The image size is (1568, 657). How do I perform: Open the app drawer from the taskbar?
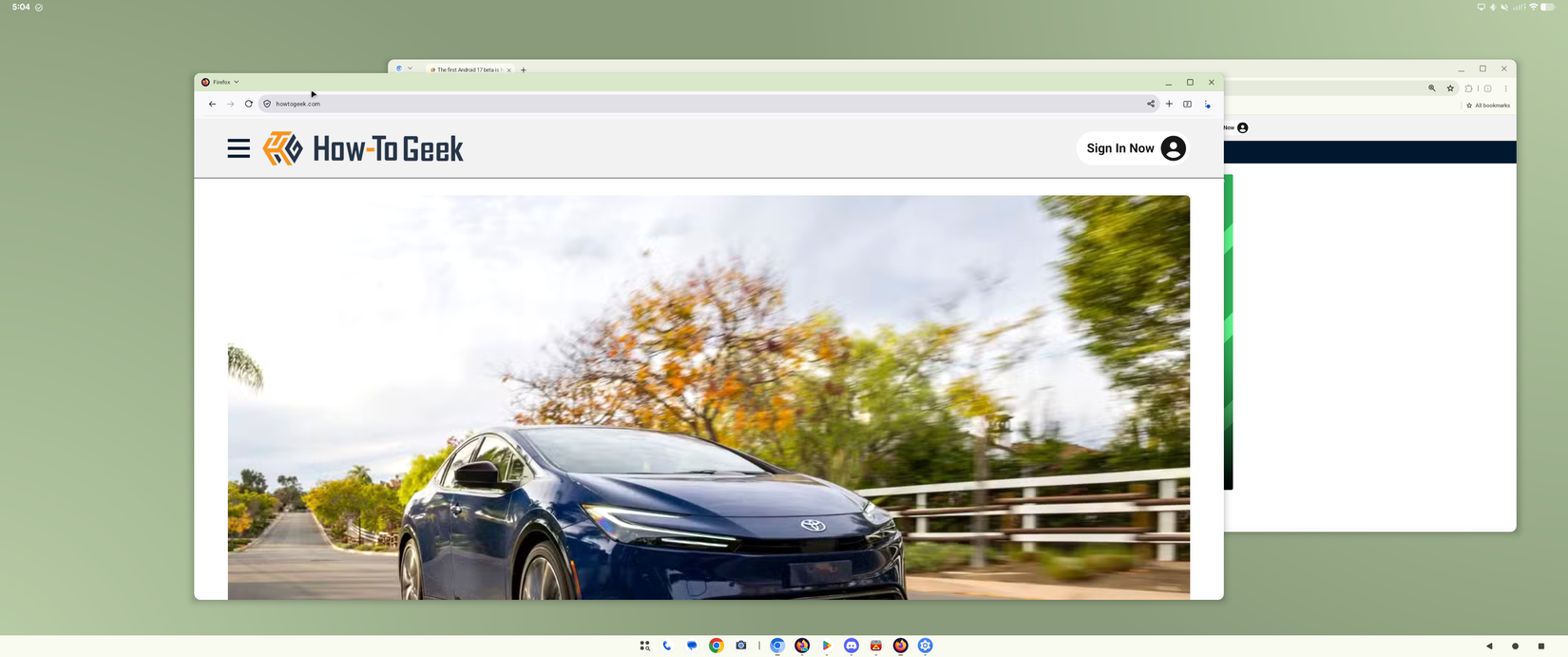point(644,646)
